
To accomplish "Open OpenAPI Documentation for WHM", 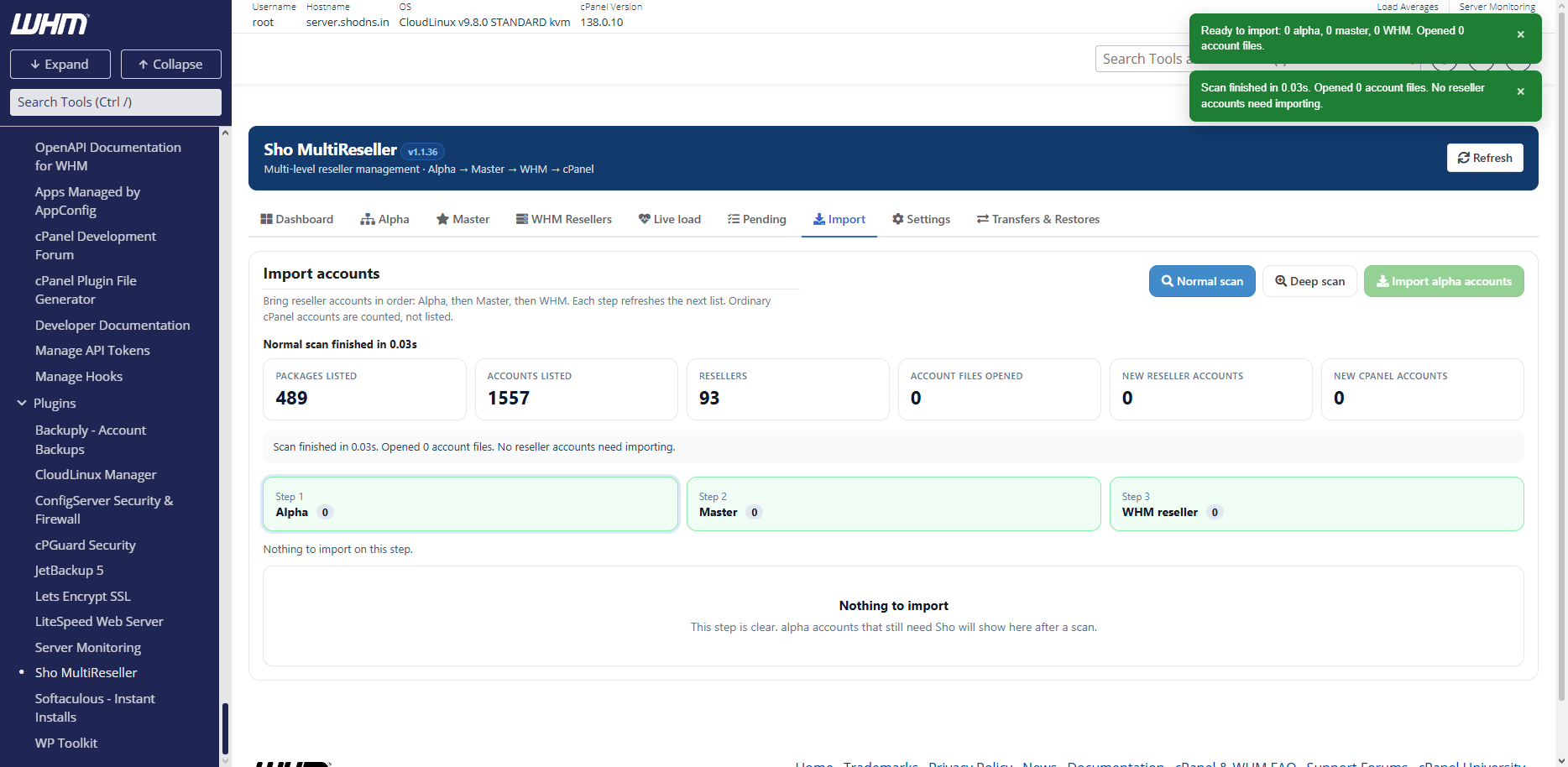I will pos(108,156).
